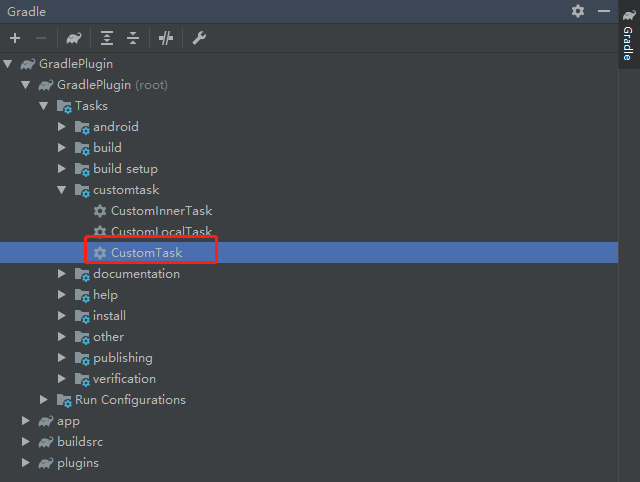This screenshot has height=482, width=640.
Task: Expand the other task group
Action: click(62, 337)
